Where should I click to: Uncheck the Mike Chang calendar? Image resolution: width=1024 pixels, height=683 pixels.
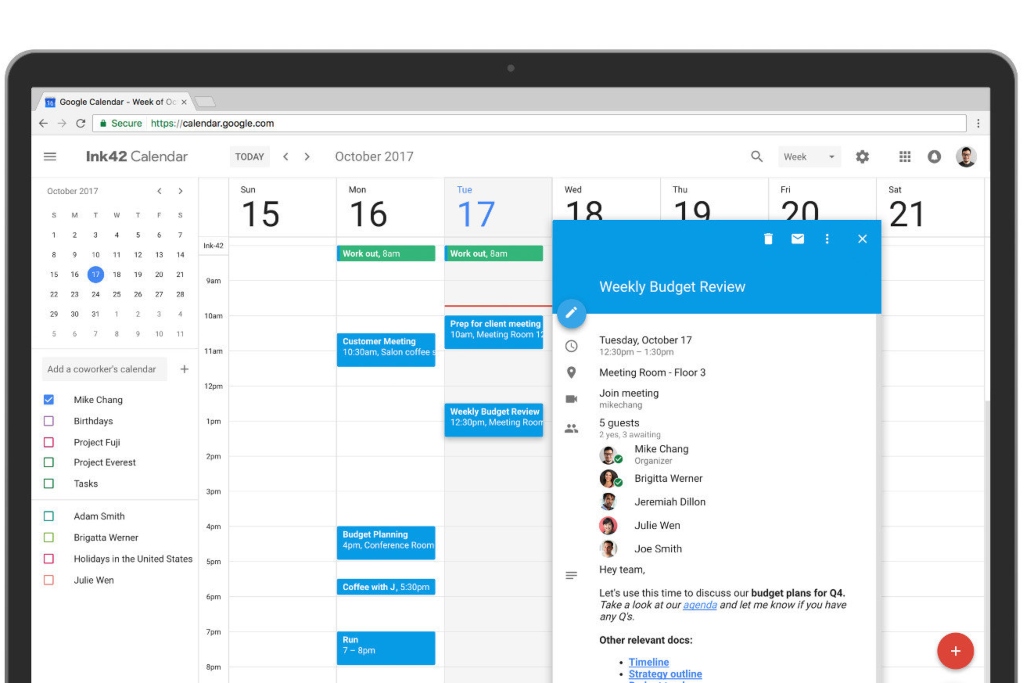[49, 400]
